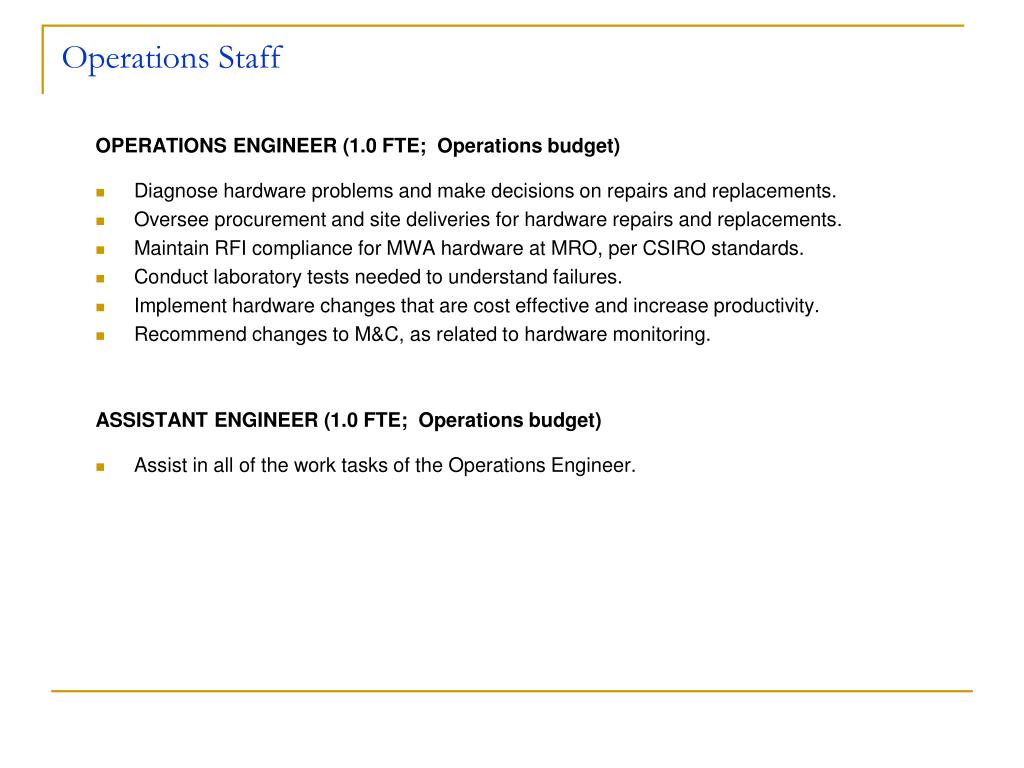Click the words 'Operations budget)' in the first heading
The width and height of the screenshot is (1024, 768).
coord(528,146)
